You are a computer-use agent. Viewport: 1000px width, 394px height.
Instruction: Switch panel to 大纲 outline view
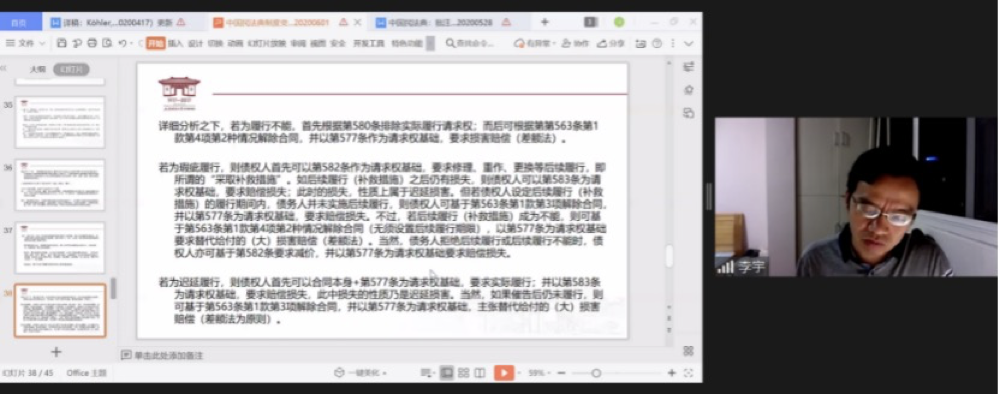pyautogui.click(x=38, y=69)
